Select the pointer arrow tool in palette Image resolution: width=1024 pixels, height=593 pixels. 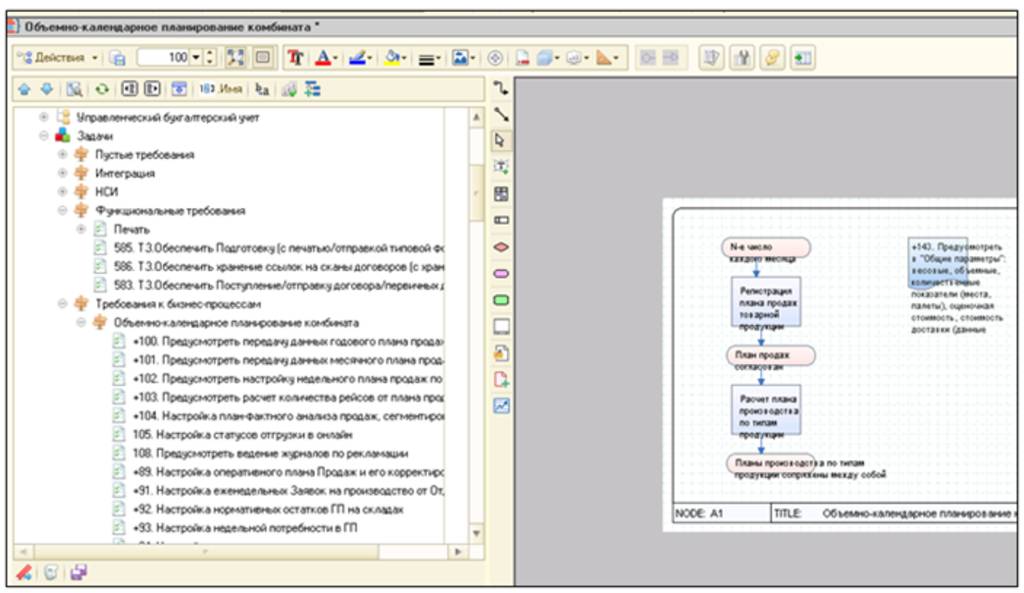tap(502, 140)
